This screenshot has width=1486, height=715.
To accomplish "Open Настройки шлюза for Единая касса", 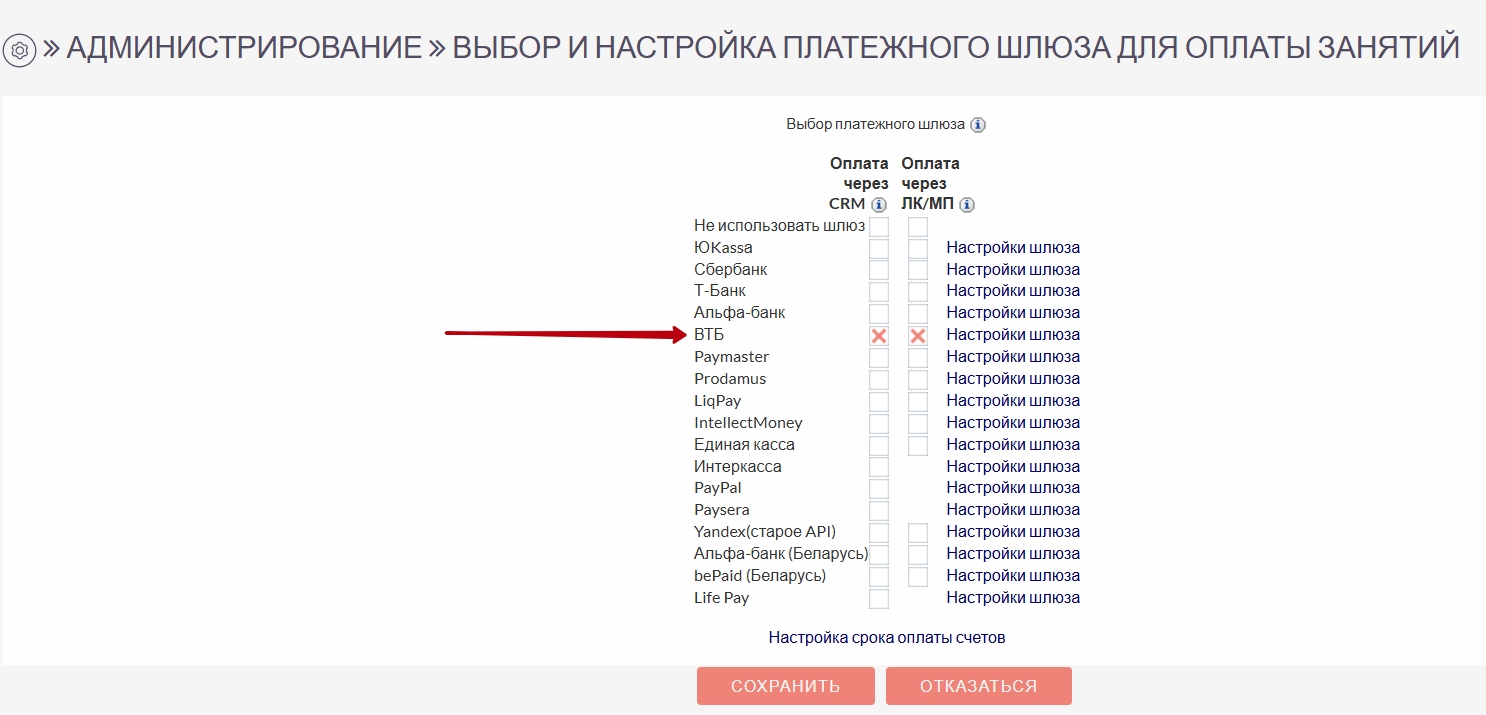I will pos(1013,445).
